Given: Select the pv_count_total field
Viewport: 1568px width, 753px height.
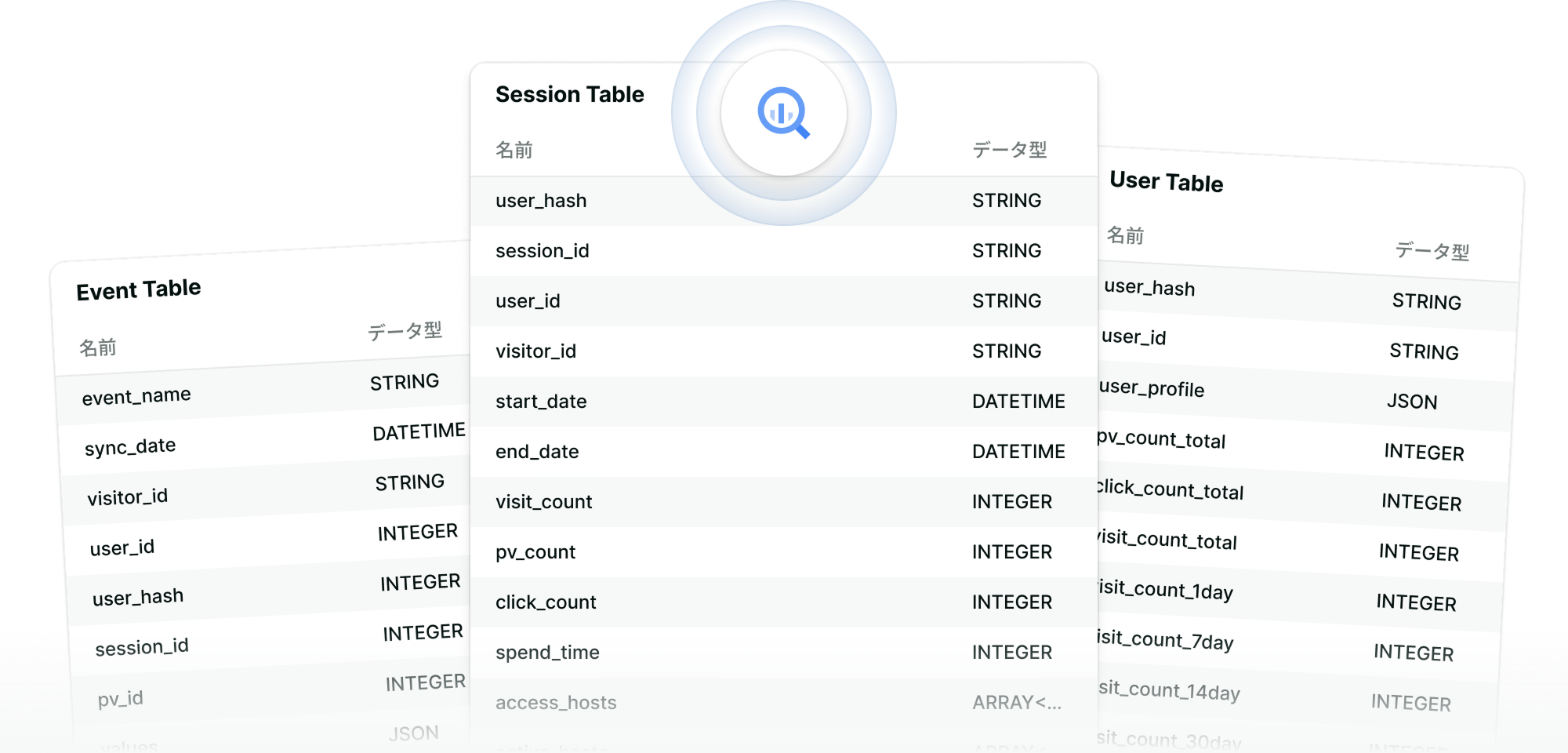Looking at the screenshot, I should [x=1161, y=439].
